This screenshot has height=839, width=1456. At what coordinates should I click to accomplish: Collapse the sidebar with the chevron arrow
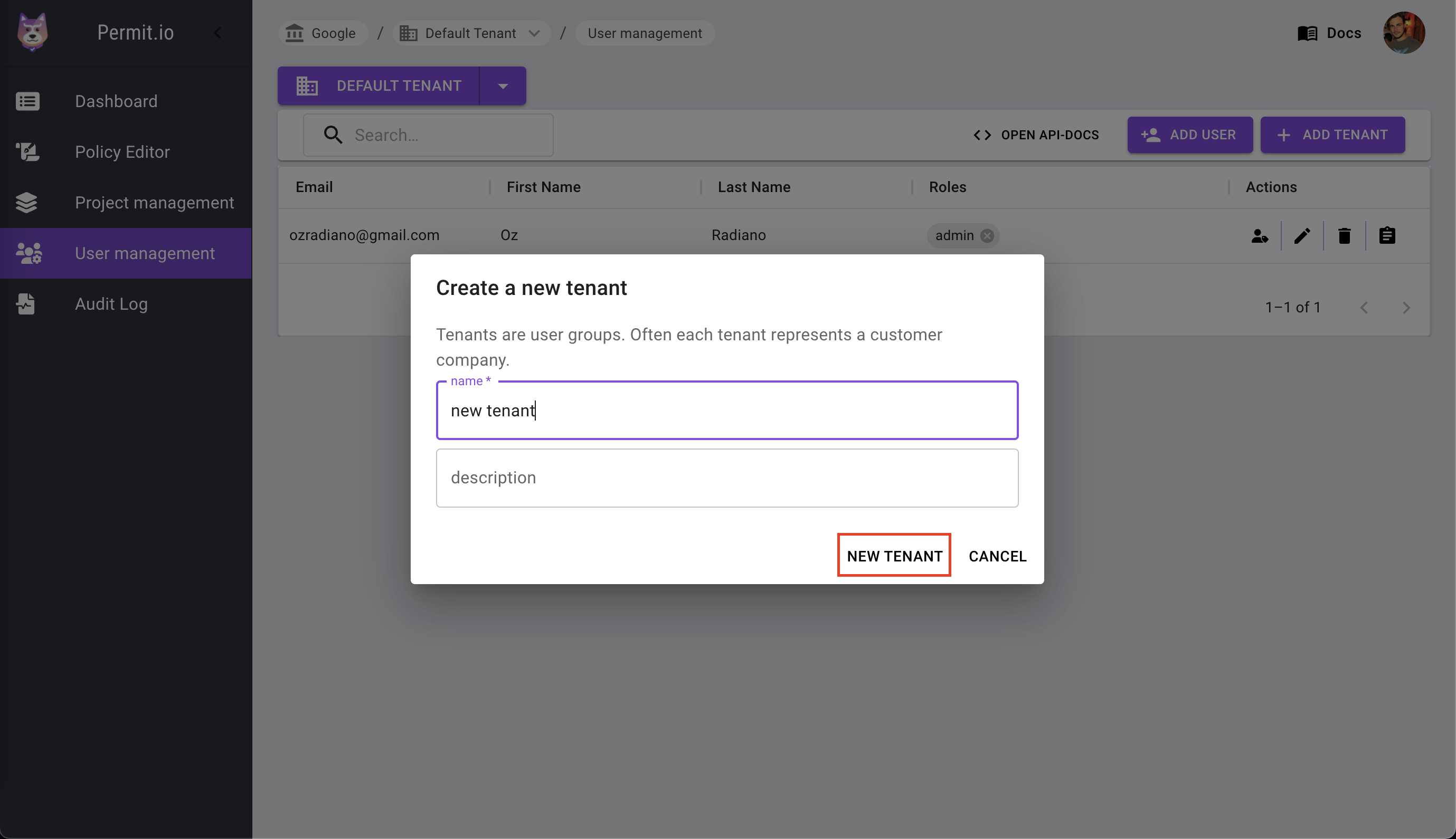click(218, 33)
